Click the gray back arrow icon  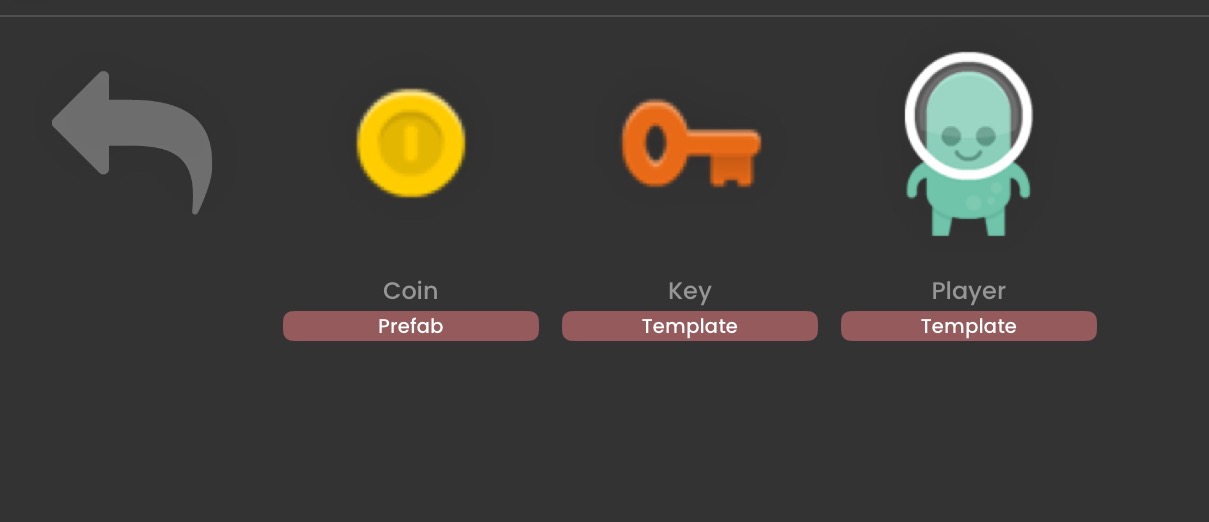pos(132,142)
